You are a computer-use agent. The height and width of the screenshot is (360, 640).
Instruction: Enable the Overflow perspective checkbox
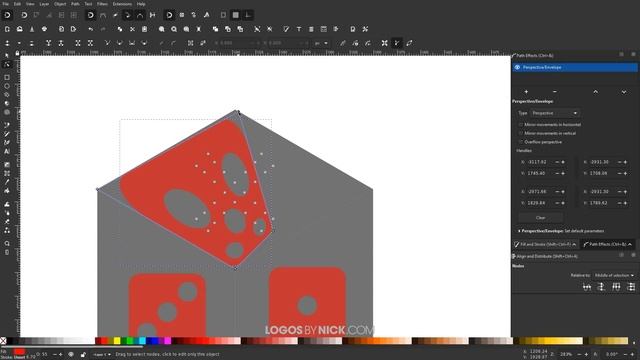(521, 142)
